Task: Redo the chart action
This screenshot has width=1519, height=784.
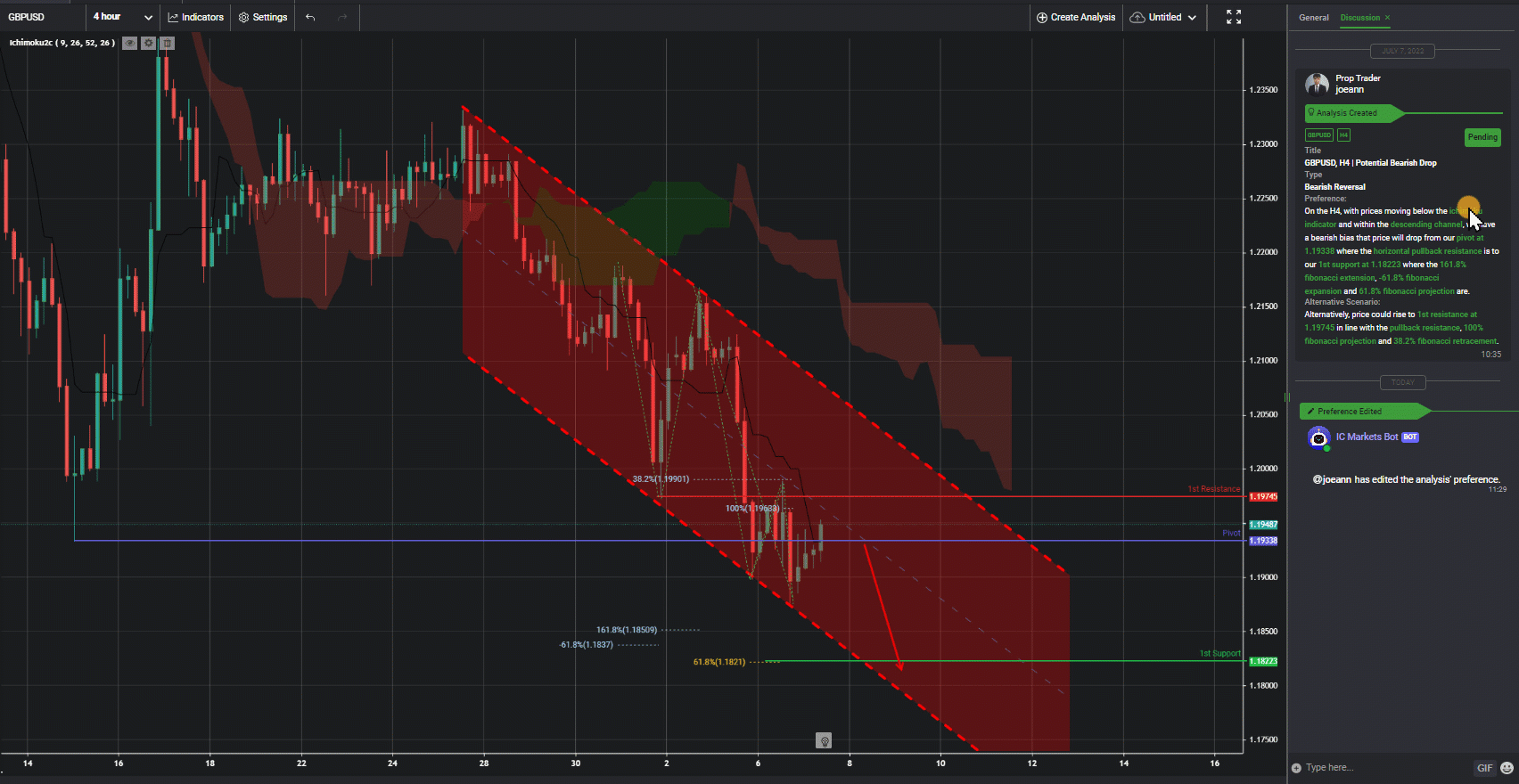Action: 342,17
